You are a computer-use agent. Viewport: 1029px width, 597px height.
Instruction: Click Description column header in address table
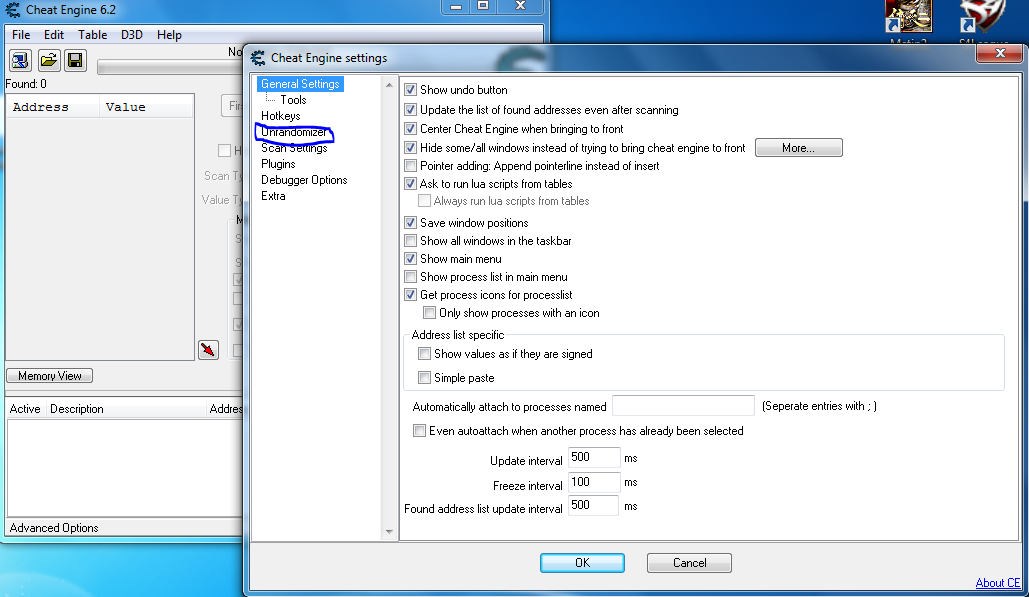tap(125, 409)
